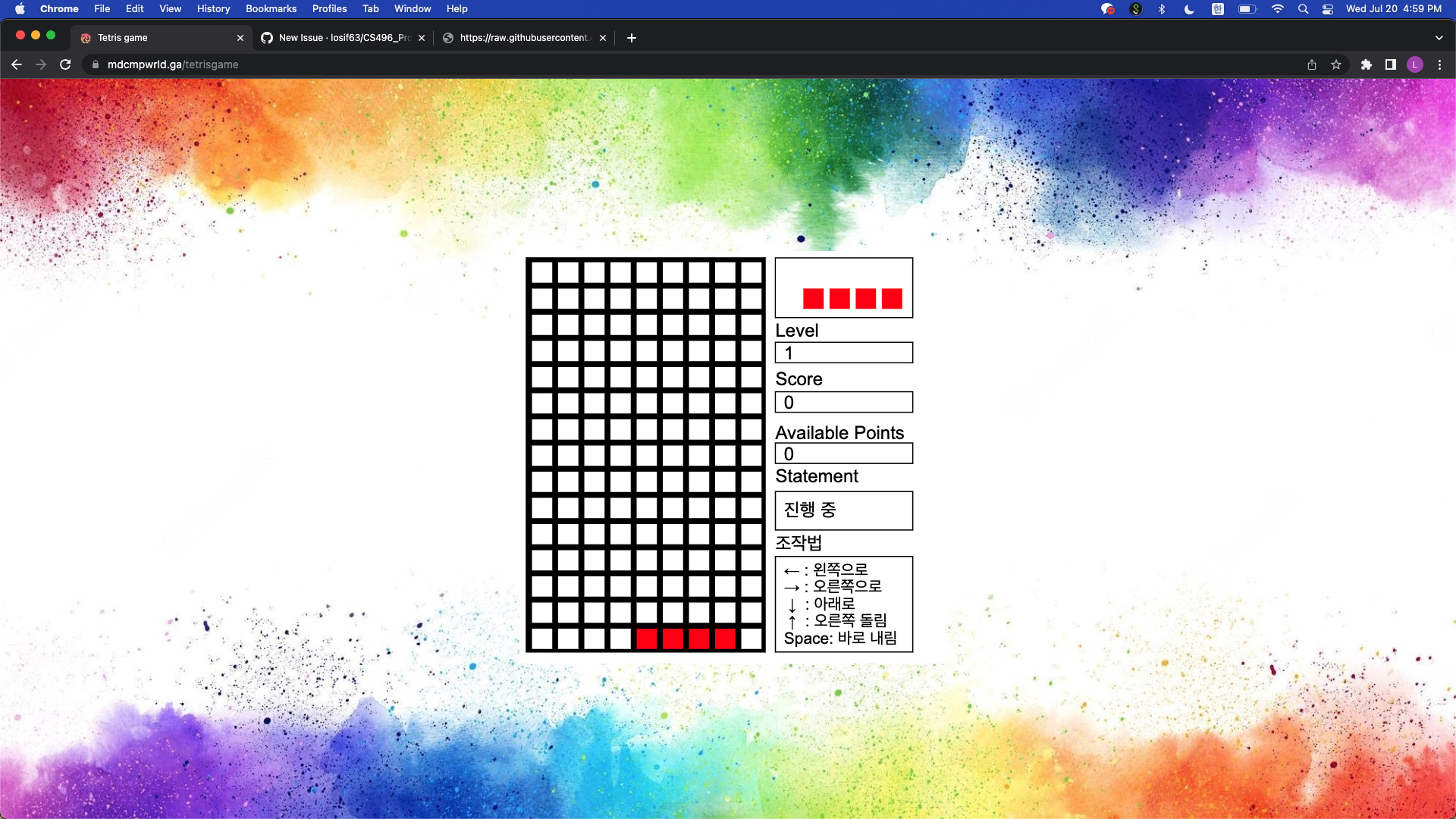This screenshot has height=819, width=1456.
Task: Click inside the Score field
Action: pyautogui.click(x=843, y=402)
